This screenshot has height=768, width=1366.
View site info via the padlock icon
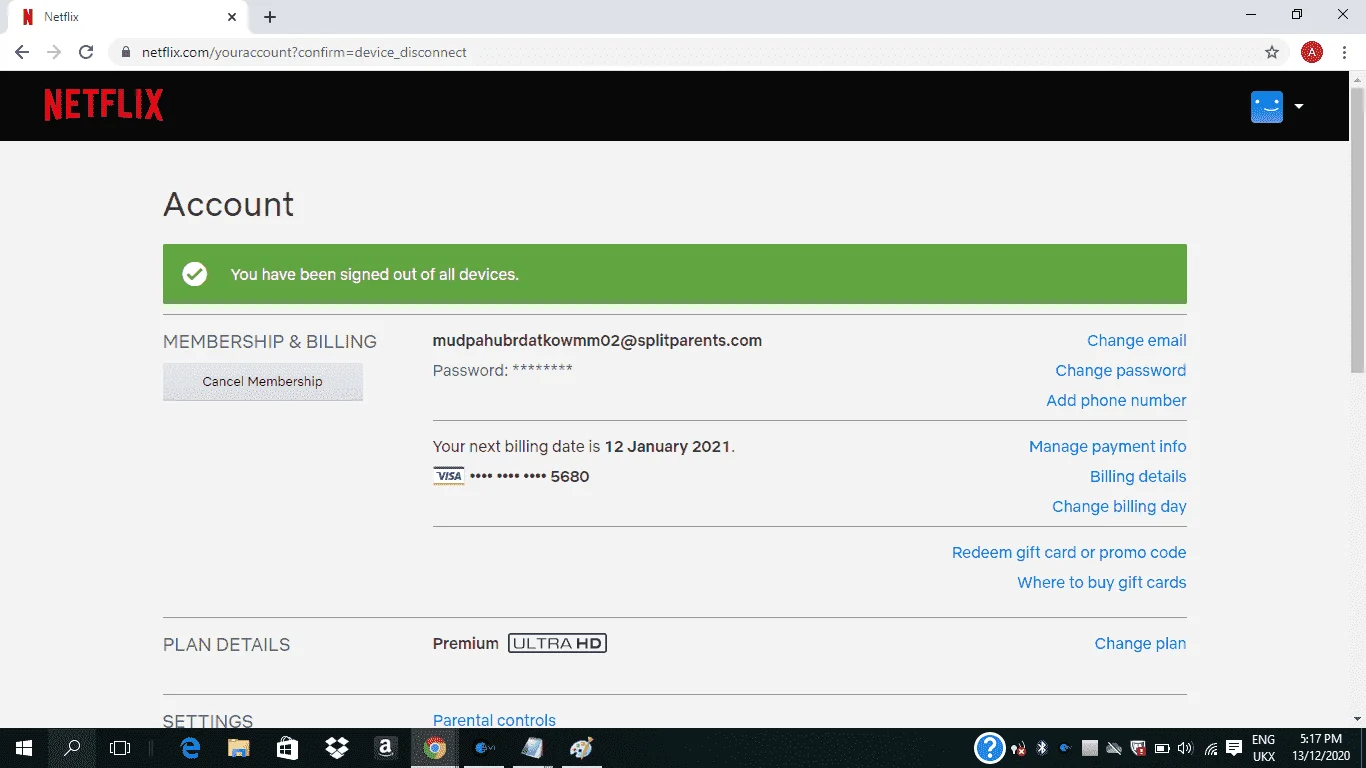click(x=126, y=52)
